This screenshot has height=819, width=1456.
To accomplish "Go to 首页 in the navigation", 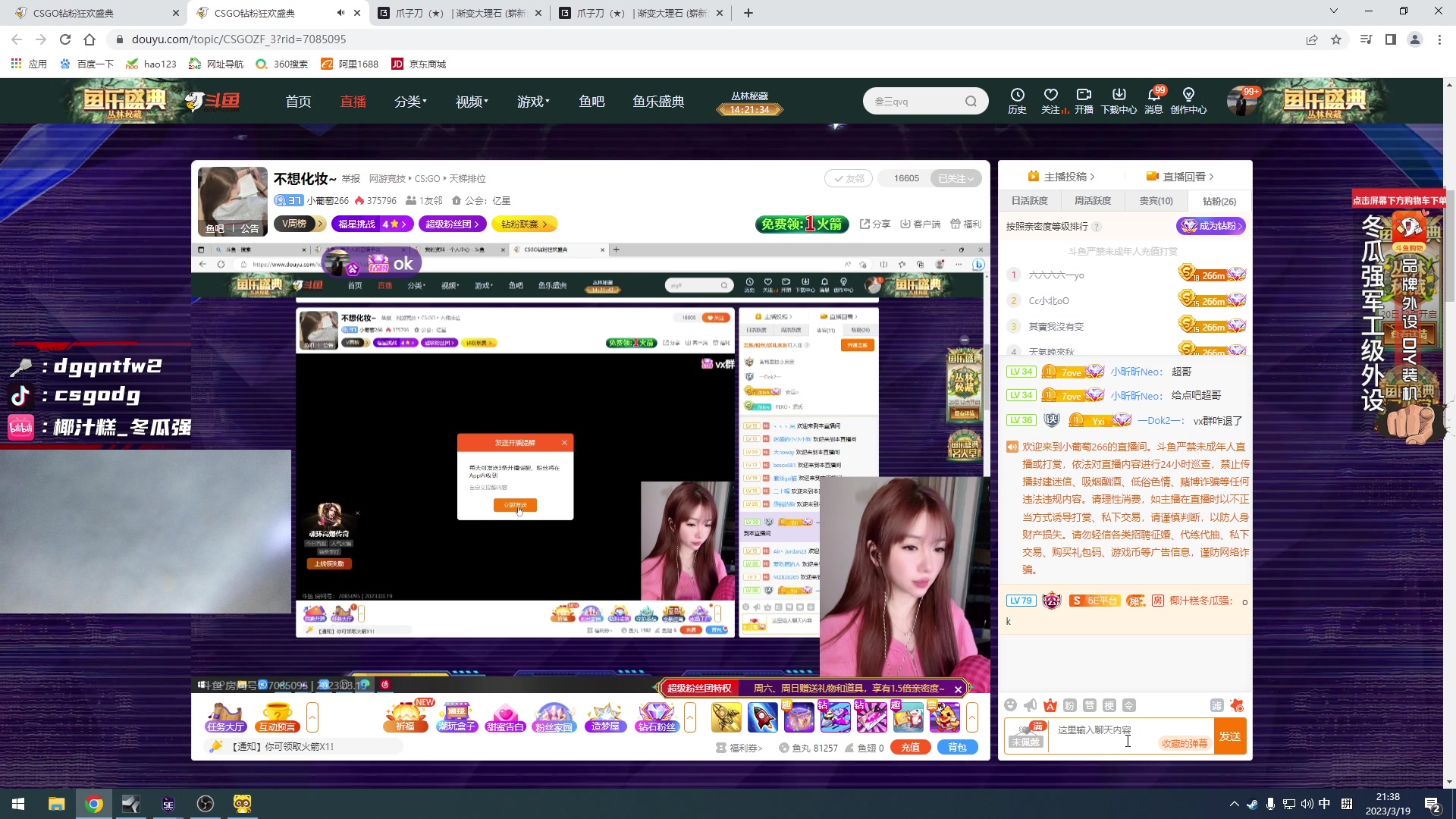I will pos(298,101).
